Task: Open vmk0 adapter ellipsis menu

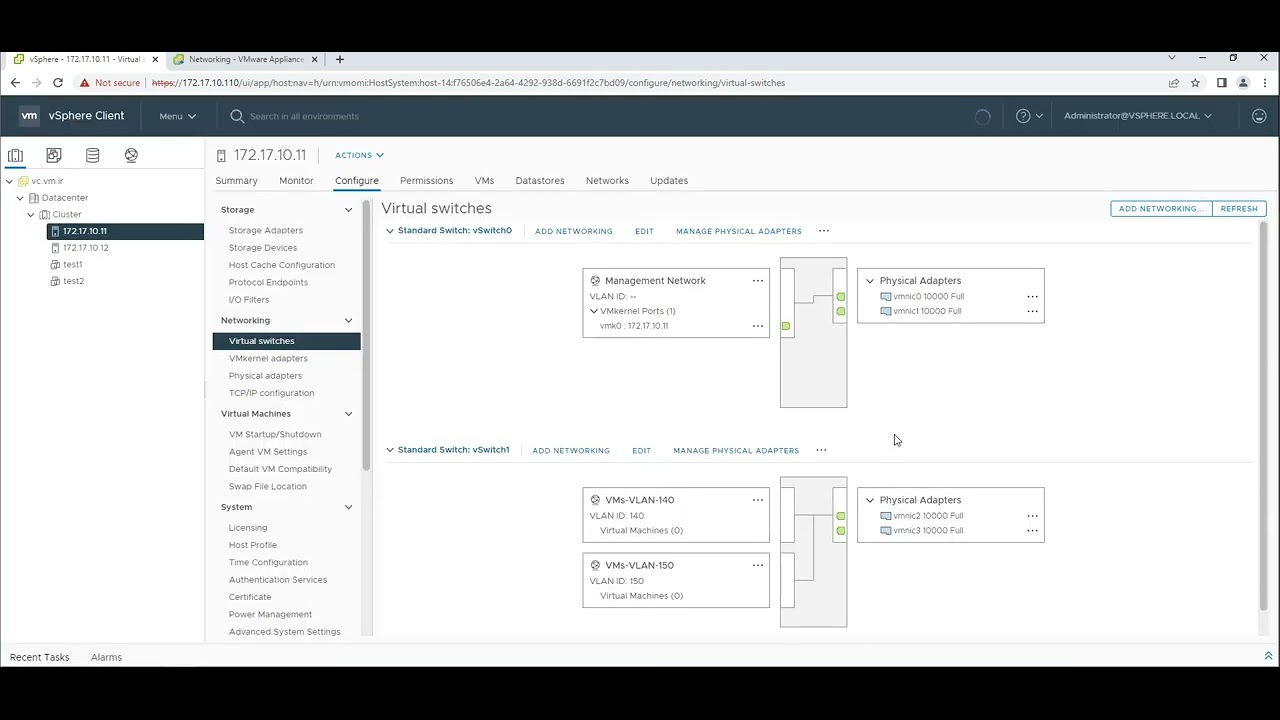Action: tap(758, 326)
